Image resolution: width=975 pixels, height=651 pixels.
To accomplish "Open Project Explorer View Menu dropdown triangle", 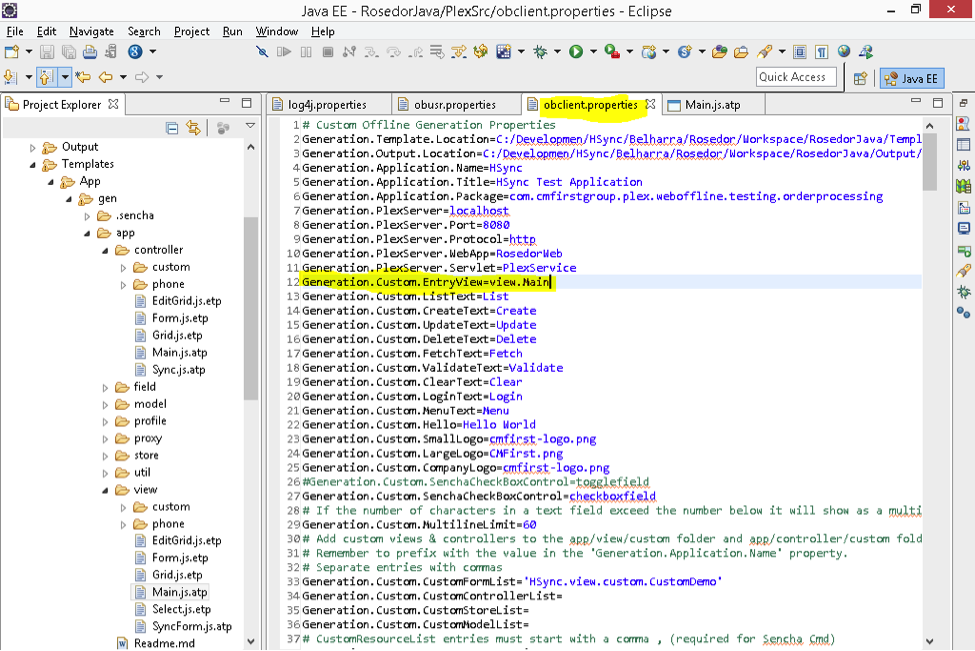I will [x=250, y=127].
